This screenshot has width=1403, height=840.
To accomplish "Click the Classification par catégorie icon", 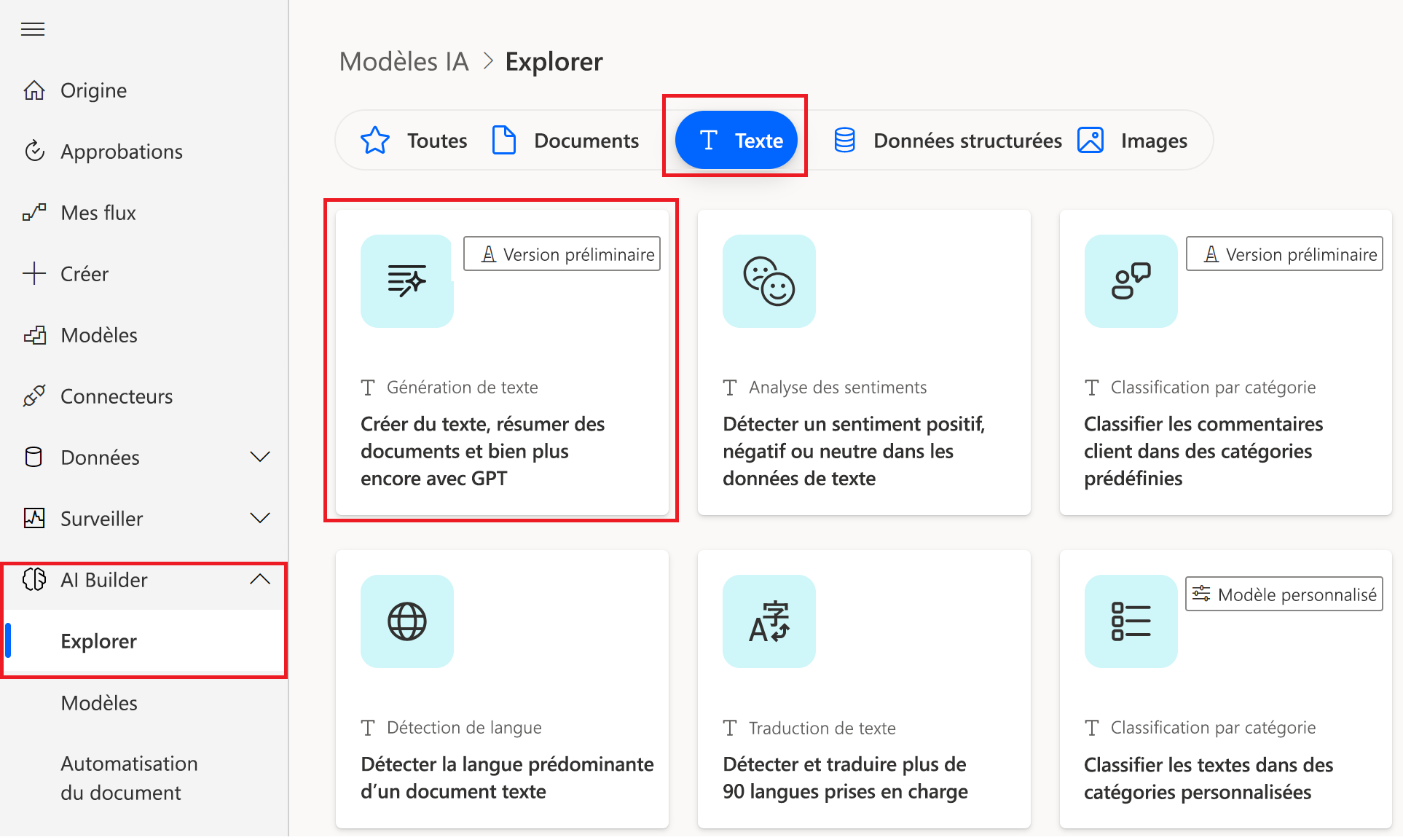I will click(x=1132, y=280).
